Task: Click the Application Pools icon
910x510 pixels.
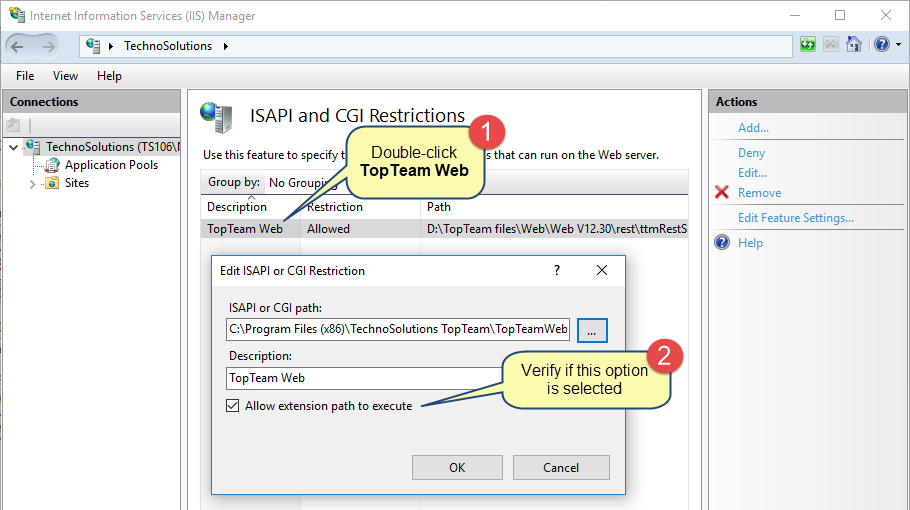Action: [52, 165]
